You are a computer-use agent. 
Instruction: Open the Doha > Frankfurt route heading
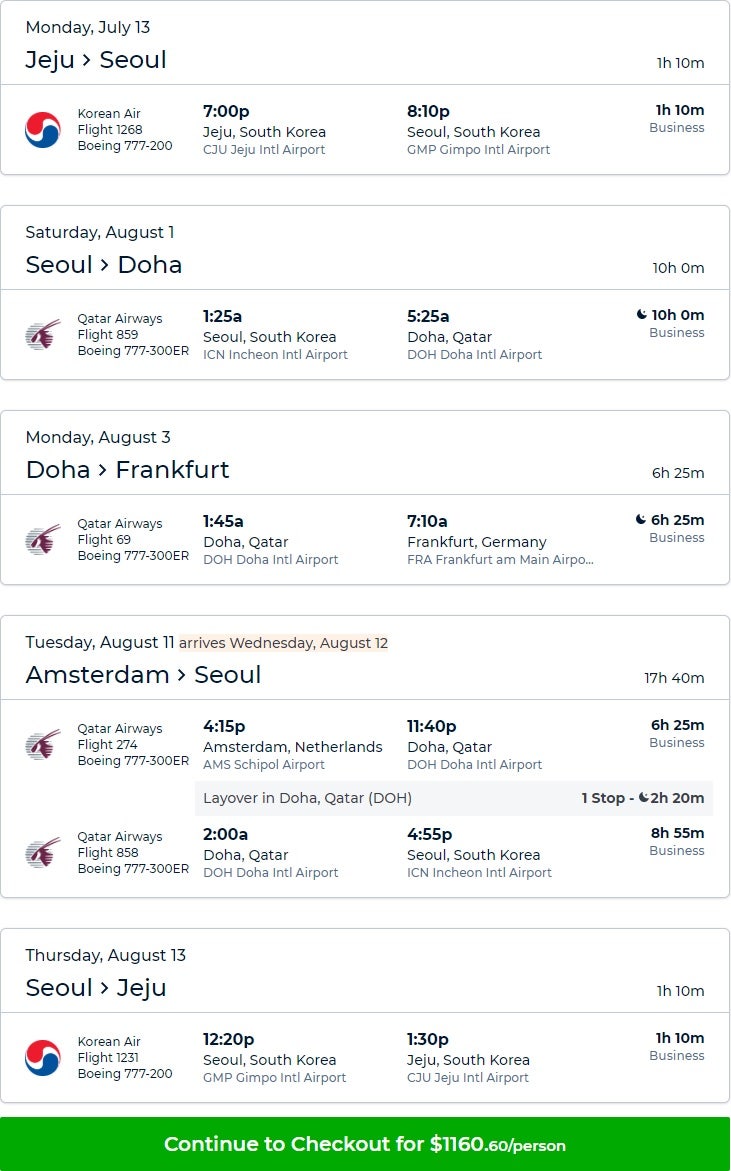click(x=127, y=470)
